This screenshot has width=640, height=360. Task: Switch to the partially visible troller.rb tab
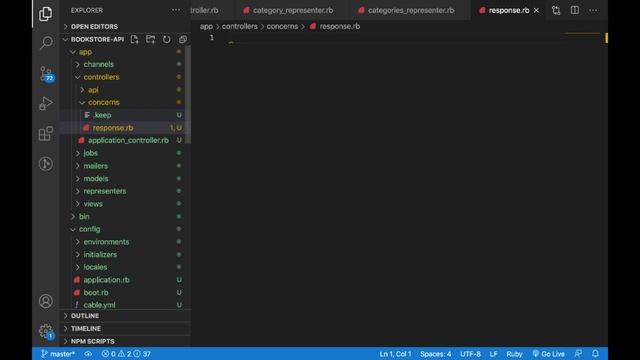pos(204,10)
